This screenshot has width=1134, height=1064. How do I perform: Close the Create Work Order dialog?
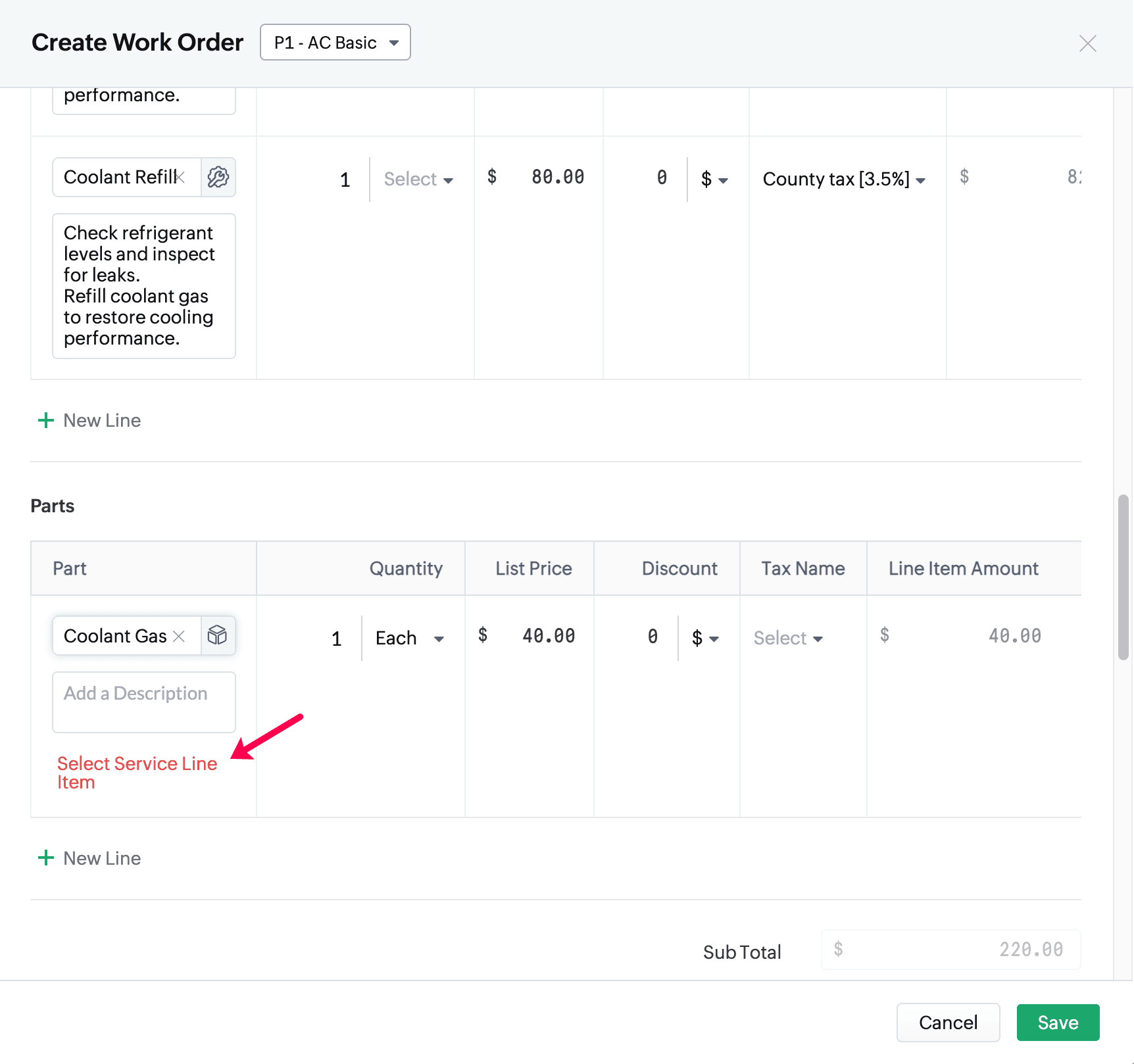click(x=1087, y=43)
